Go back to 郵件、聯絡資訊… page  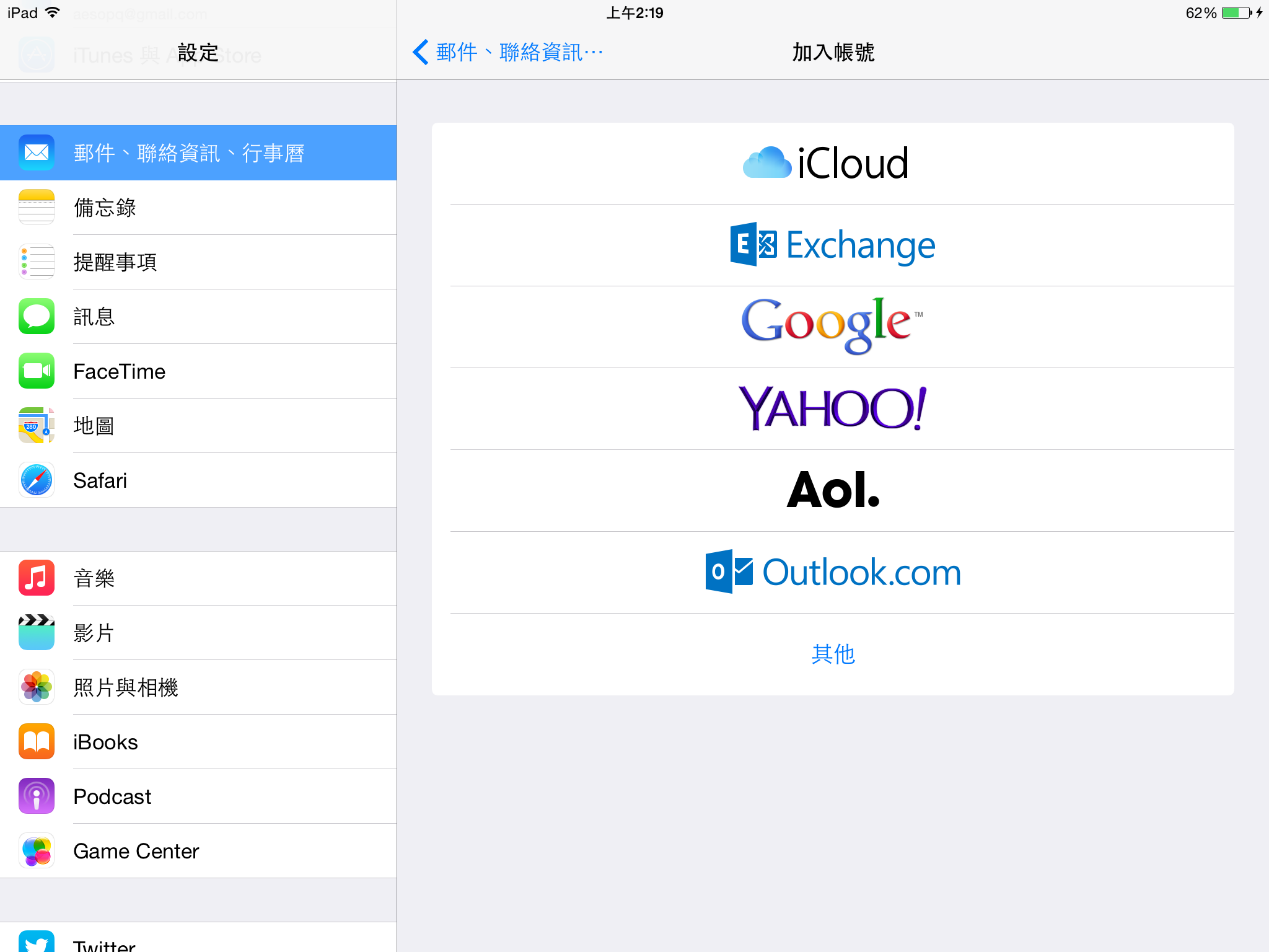[x=508, y=52]
